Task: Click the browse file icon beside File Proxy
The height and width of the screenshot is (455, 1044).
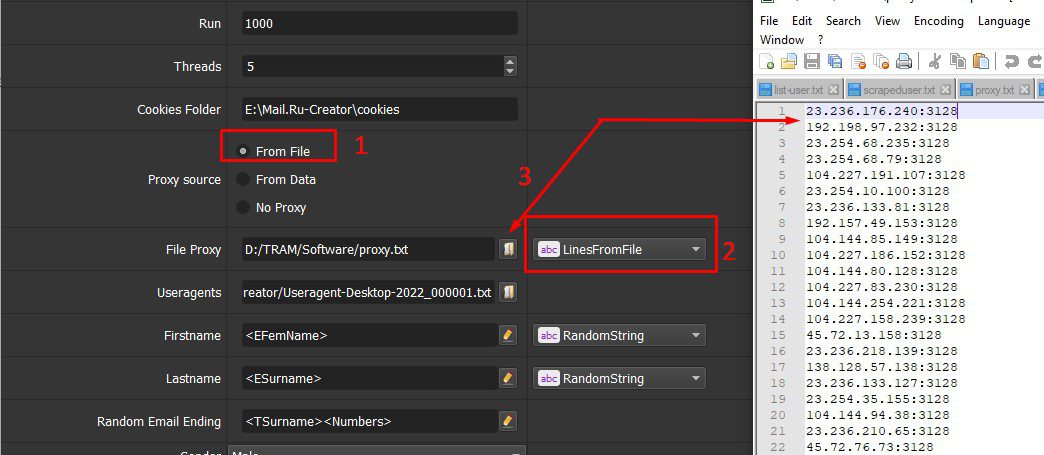Action: [508, 250]
